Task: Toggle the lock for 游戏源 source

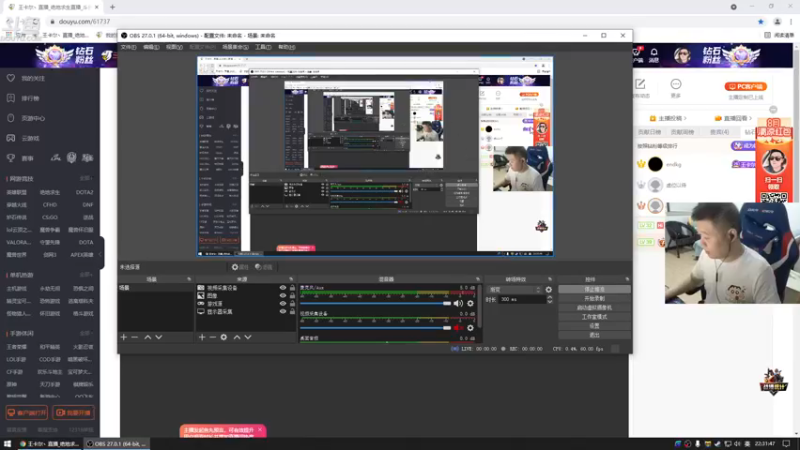Action: click(292, 304)
